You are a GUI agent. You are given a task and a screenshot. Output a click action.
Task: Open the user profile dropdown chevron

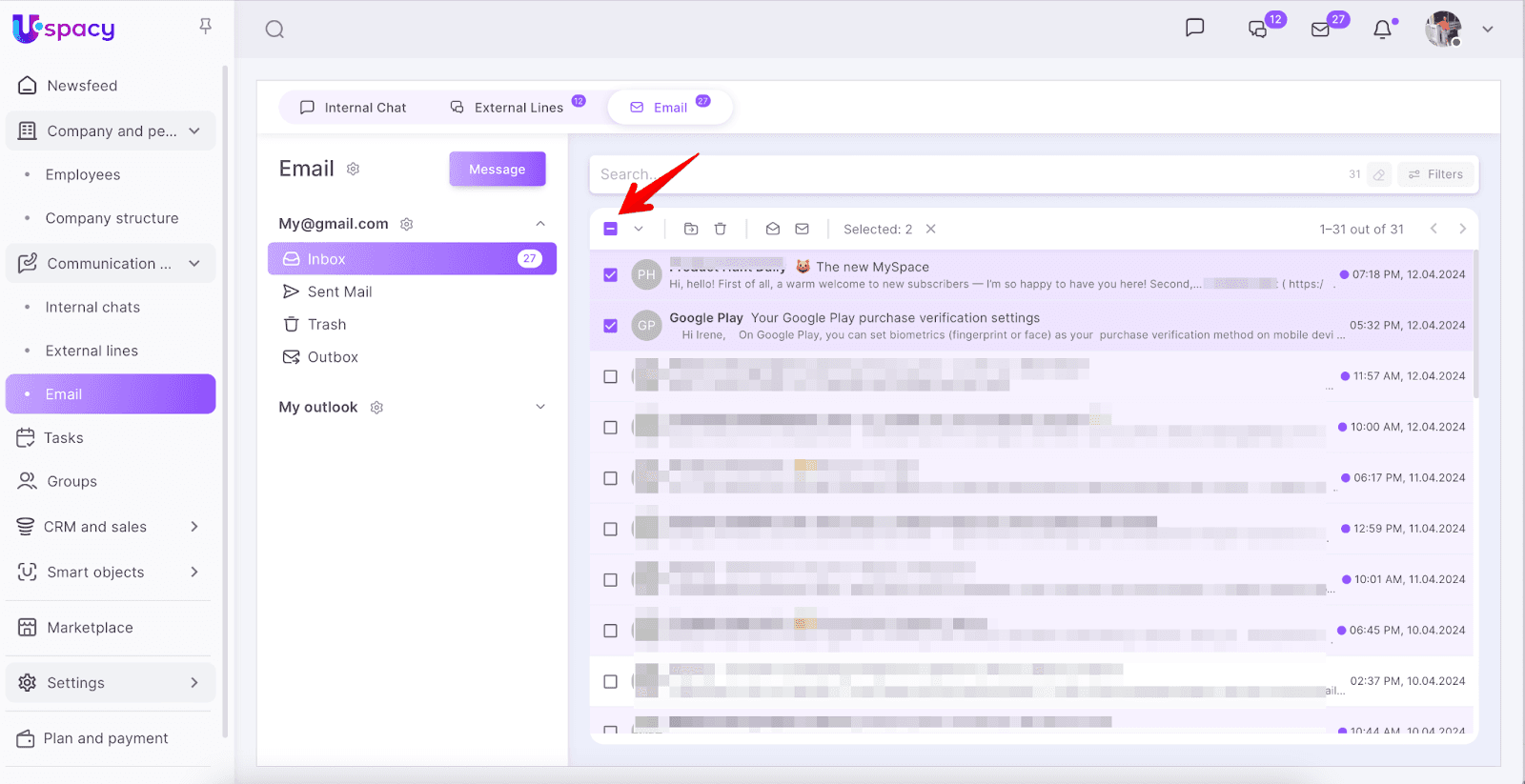point(1487,30)
